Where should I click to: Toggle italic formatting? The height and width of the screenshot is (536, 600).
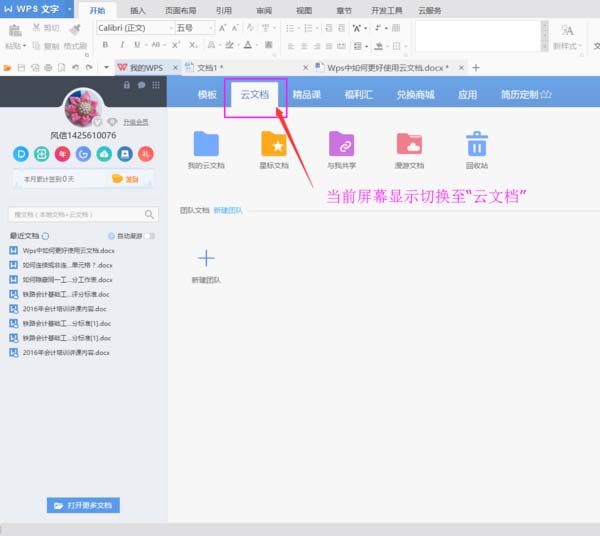[122, 45]
